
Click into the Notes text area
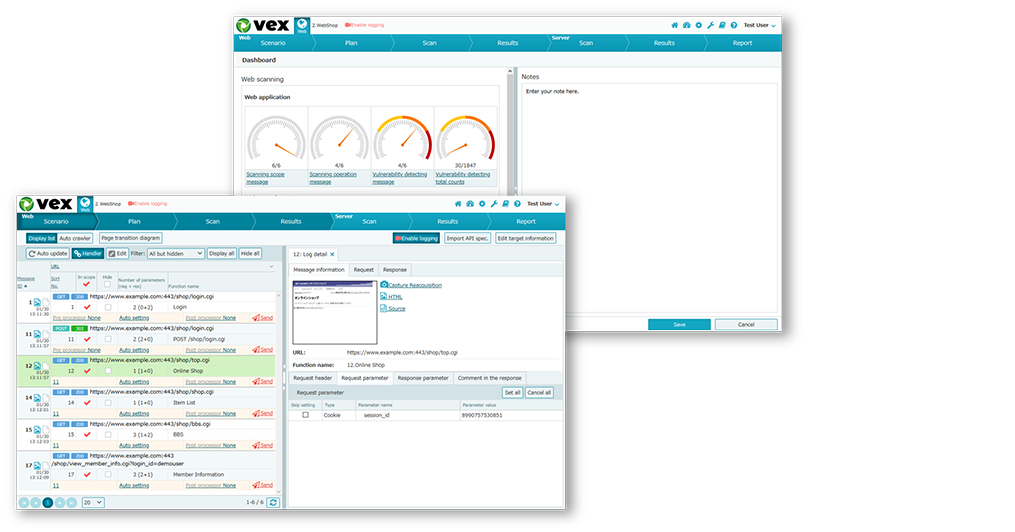point(649,199)
